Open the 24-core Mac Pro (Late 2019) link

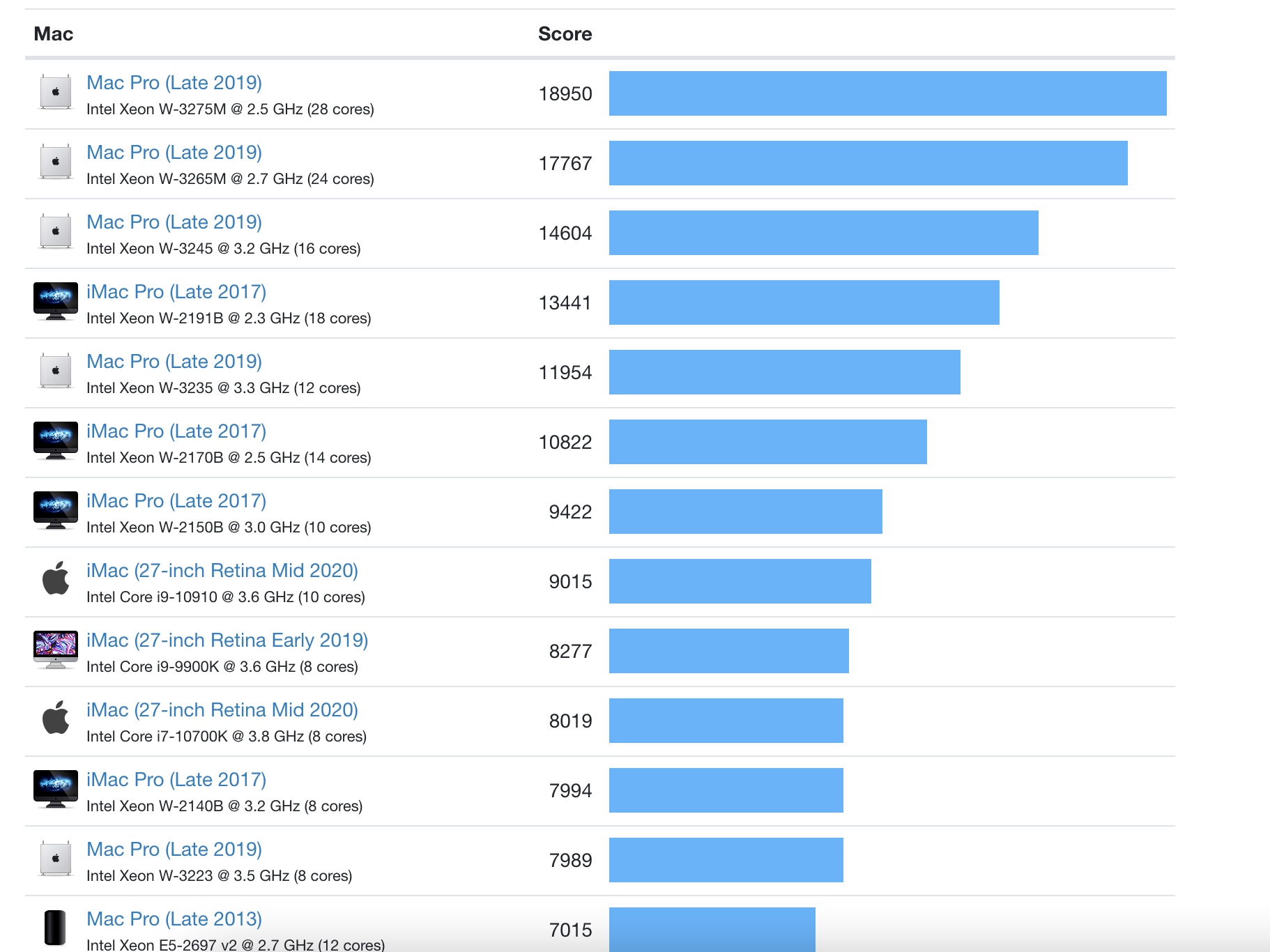[174, 152]
